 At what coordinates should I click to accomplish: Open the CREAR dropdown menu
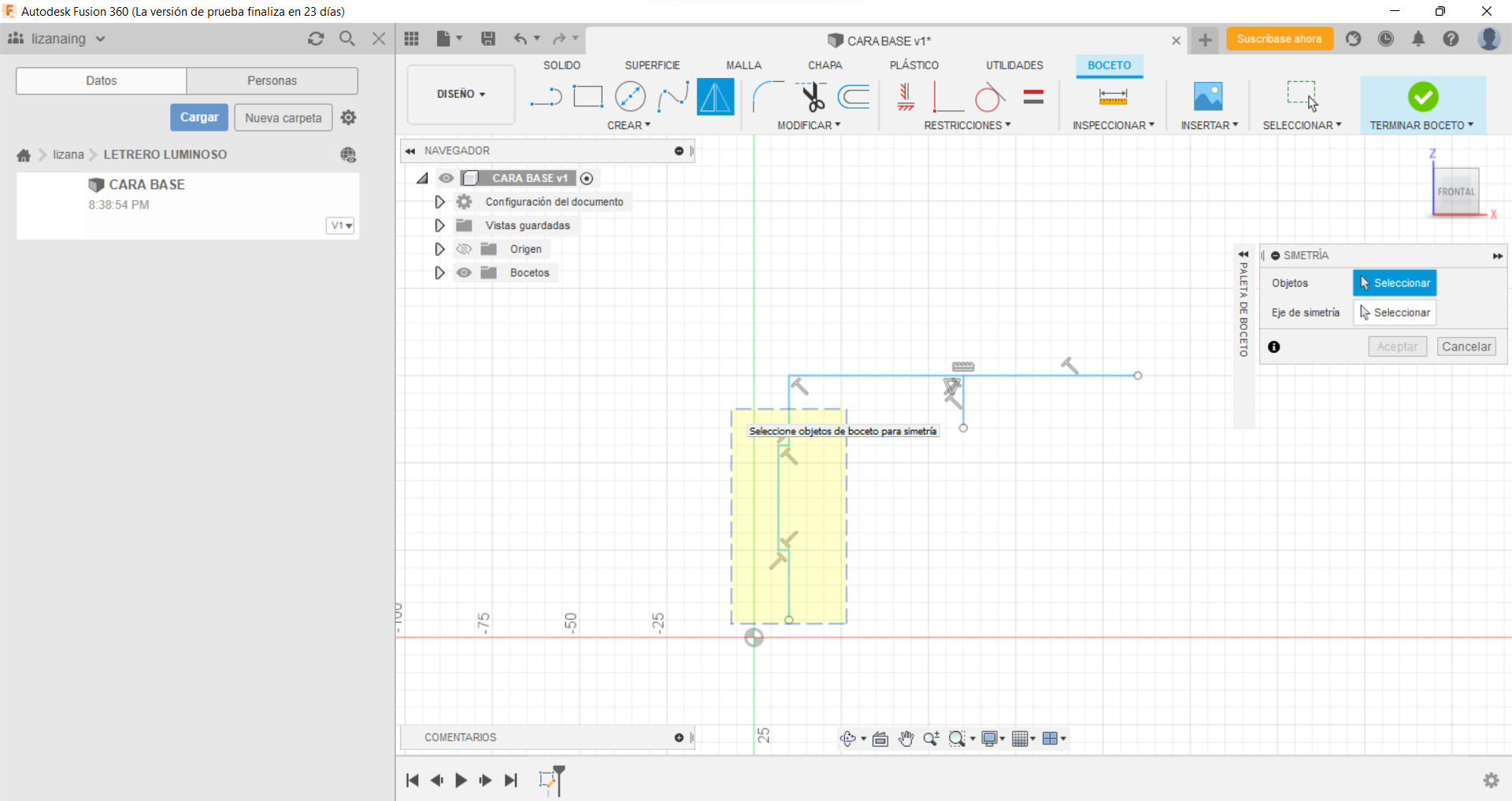click(x=628, y=125)
